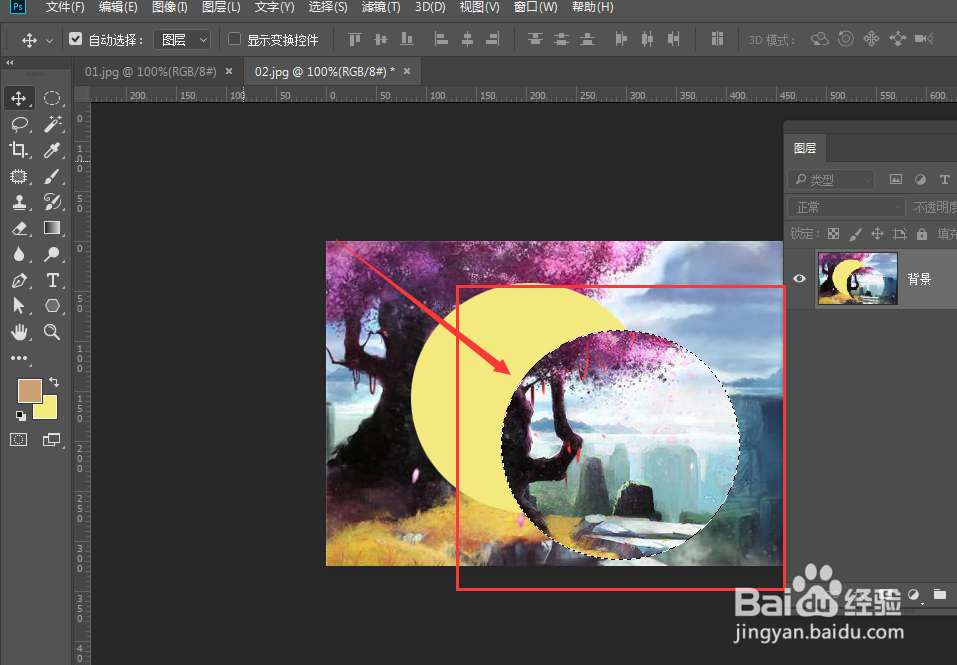Select the Gradient tool
This screenshot has height=665, width=957.
52,228
